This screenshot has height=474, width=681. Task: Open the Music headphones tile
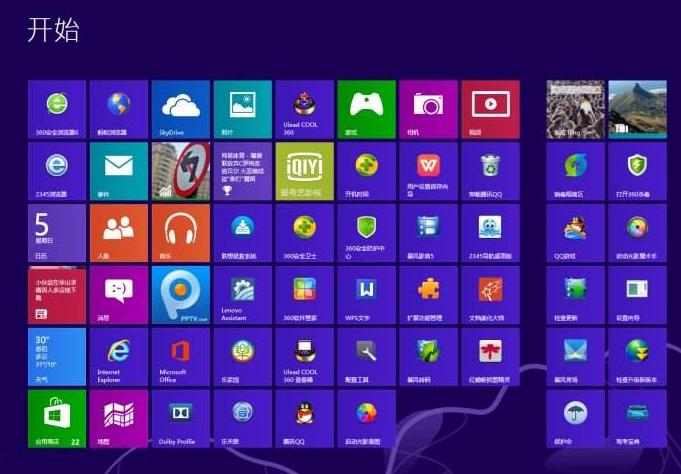181,233
